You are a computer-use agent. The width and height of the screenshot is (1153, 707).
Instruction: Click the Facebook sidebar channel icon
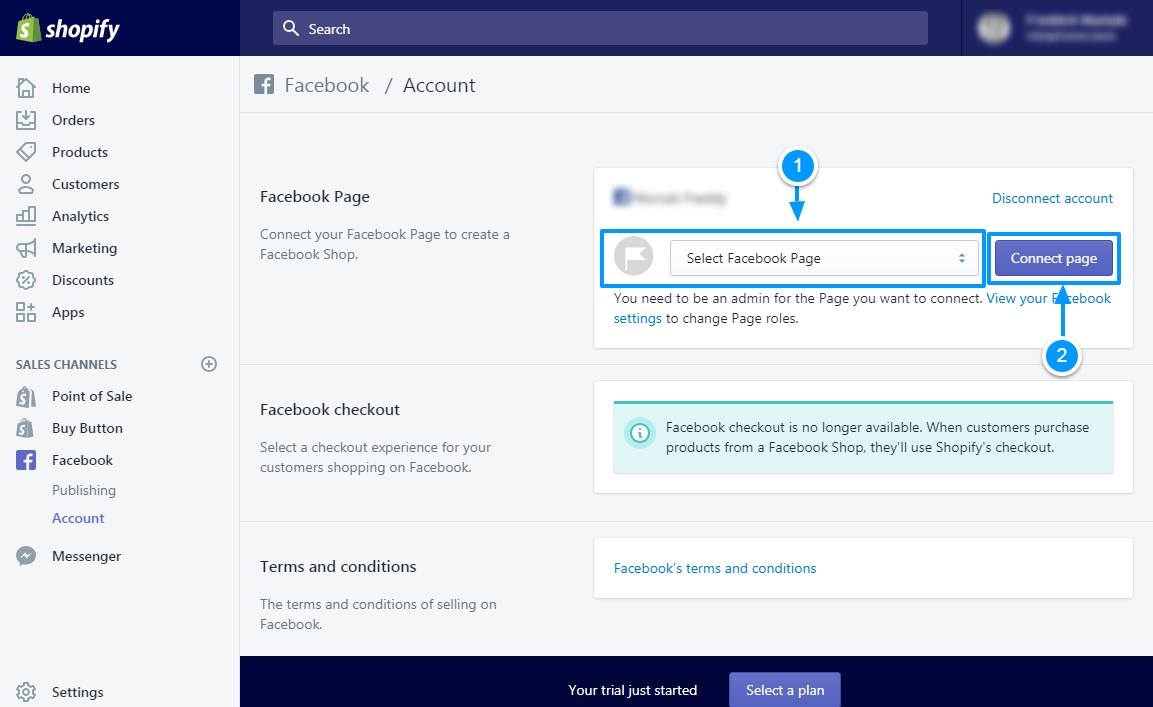point(26,461)
